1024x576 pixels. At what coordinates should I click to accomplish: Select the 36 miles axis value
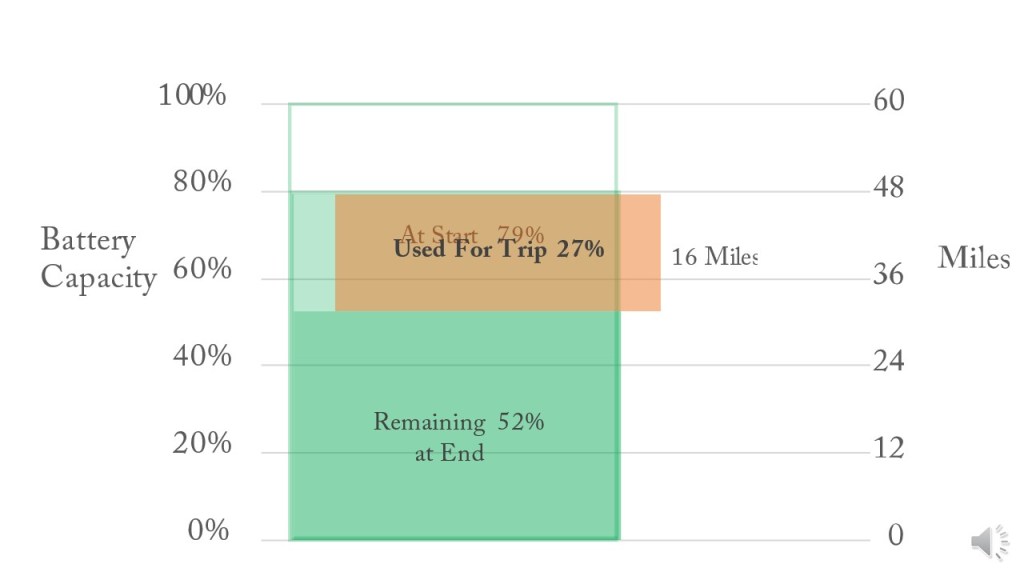click(x=888, y=275)
